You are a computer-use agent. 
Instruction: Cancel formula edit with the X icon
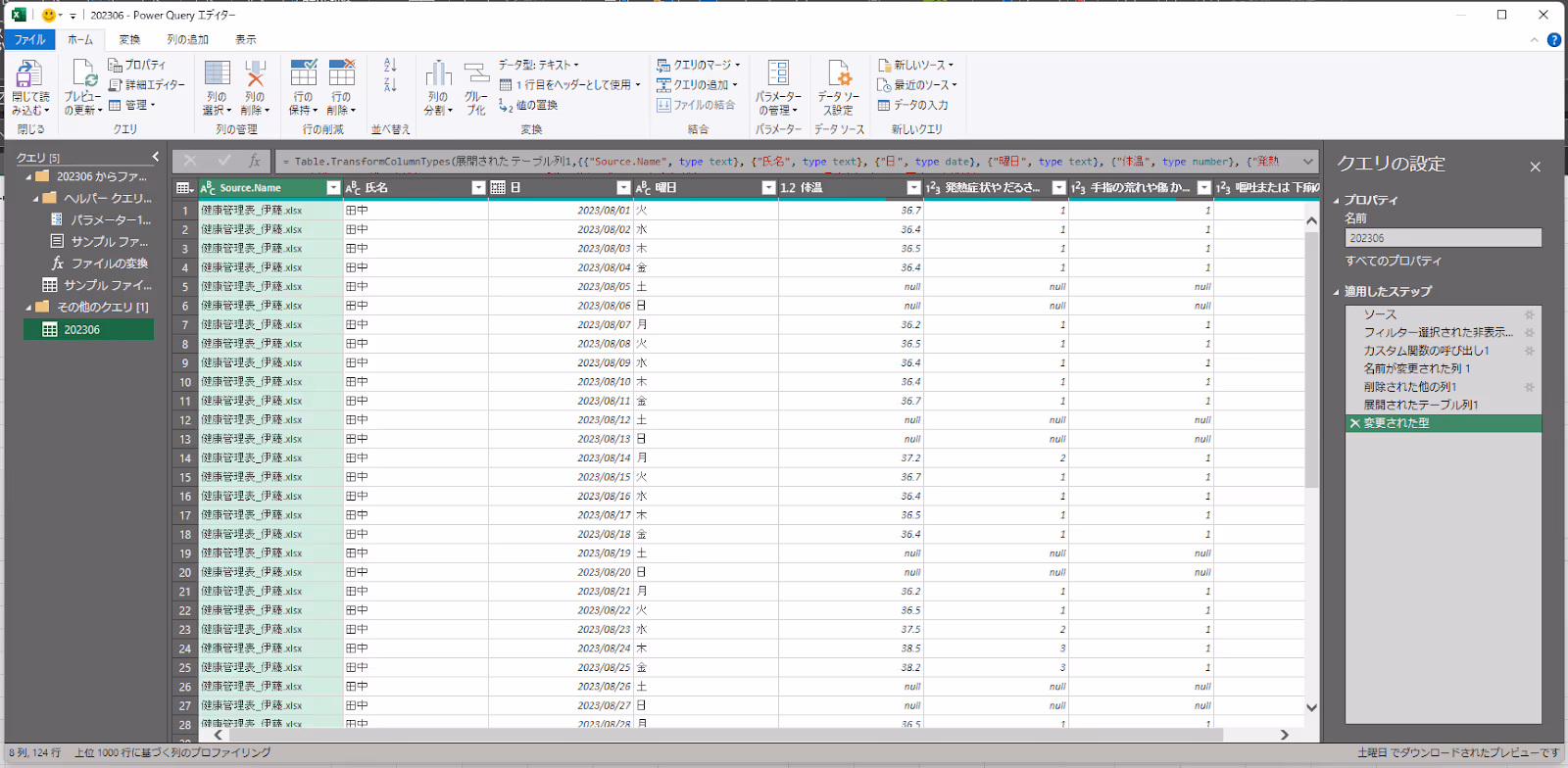pos(190,161)
